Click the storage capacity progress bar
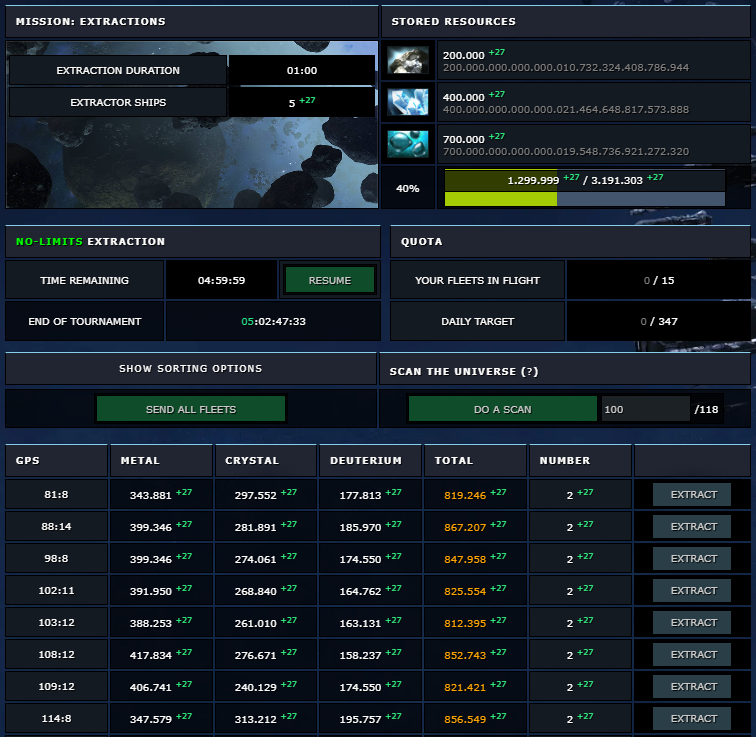 click(584, 188)
